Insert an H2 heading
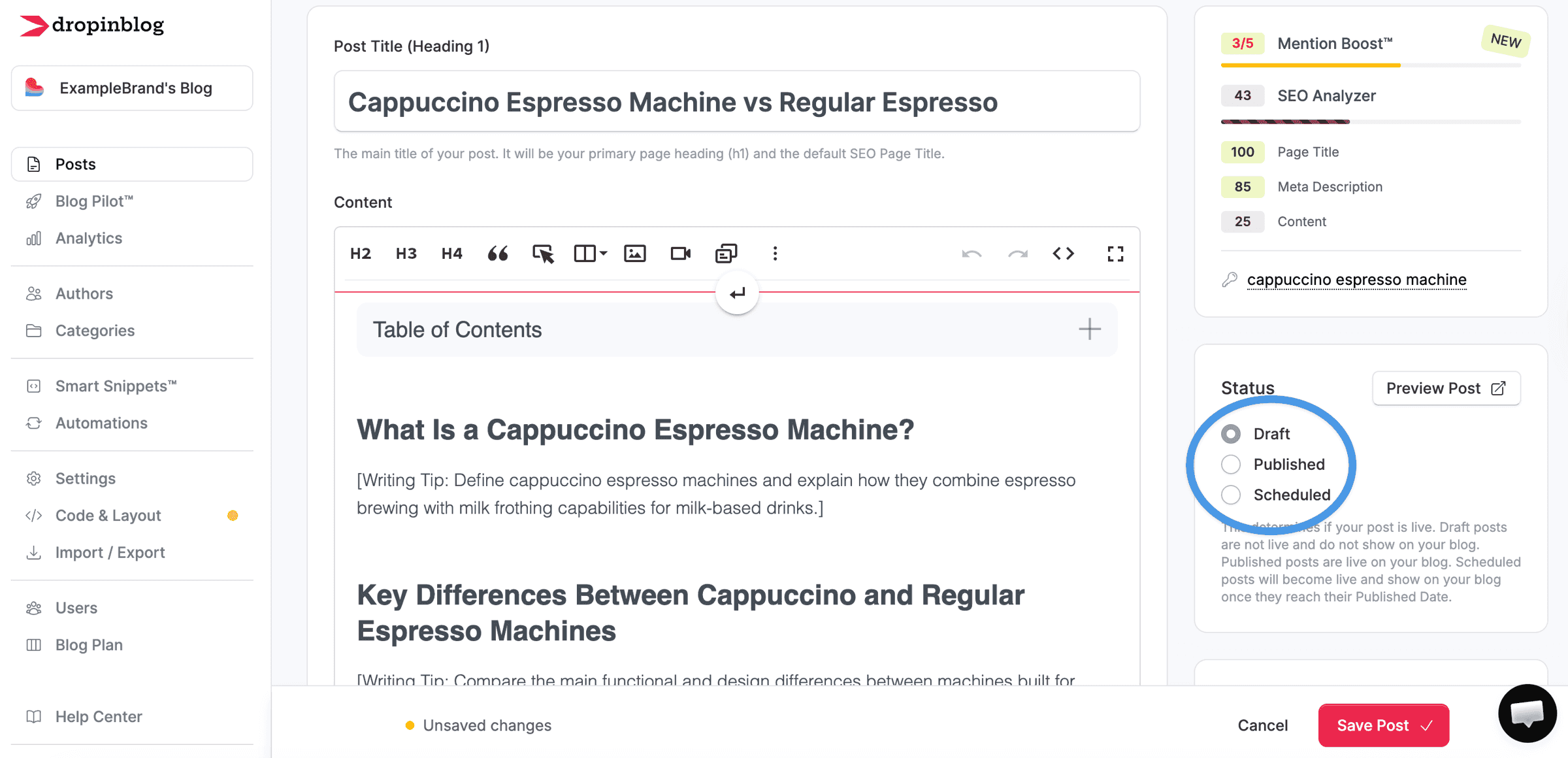1568x758 pixels. tap(361, 254)
